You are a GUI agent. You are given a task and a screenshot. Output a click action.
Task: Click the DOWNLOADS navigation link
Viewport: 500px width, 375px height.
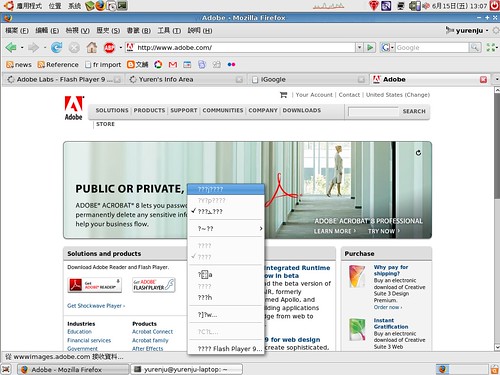(x=302, y=110)
